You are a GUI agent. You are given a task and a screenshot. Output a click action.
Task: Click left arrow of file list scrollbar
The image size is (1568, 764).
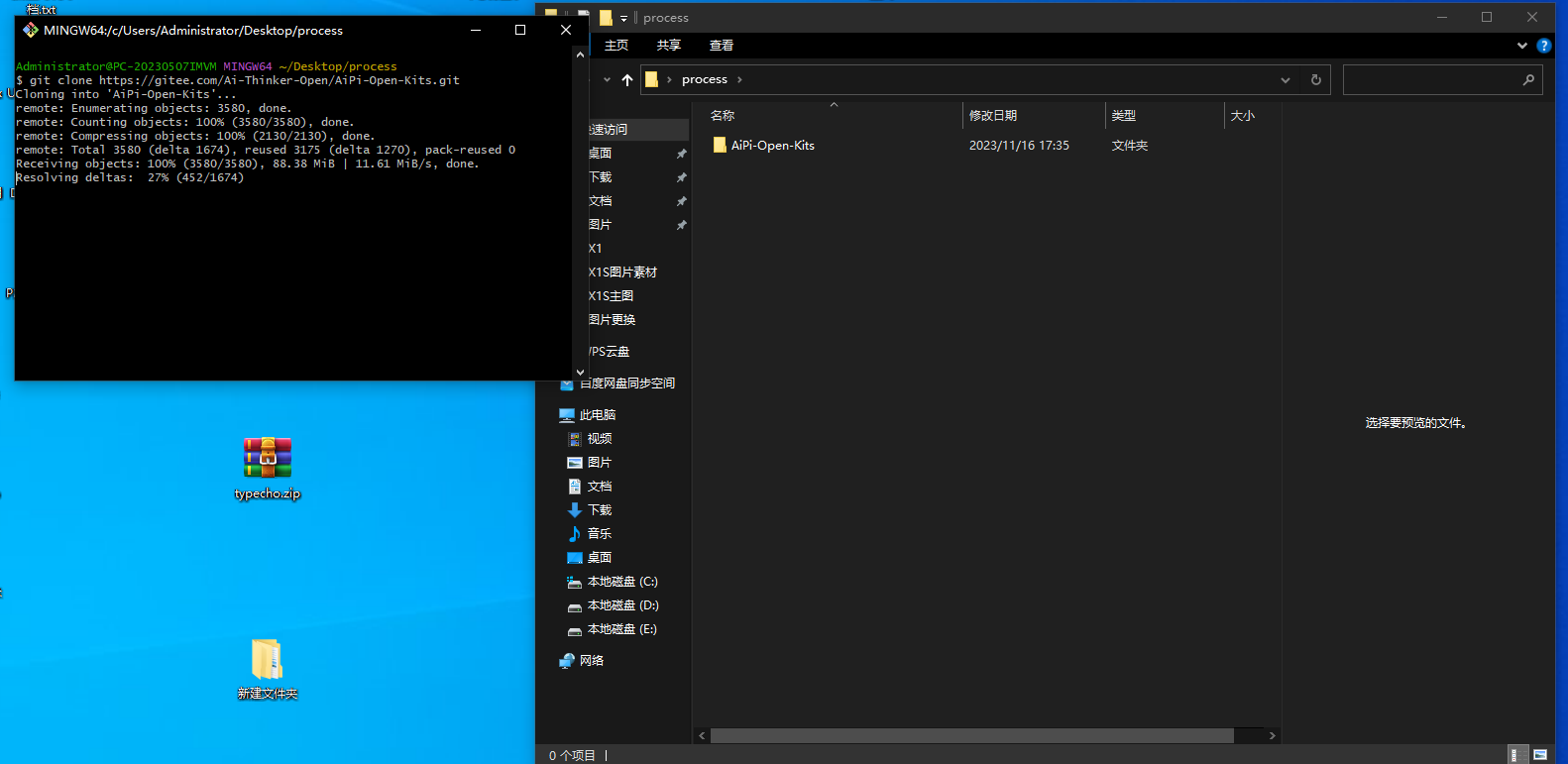[x=702, y=736]
